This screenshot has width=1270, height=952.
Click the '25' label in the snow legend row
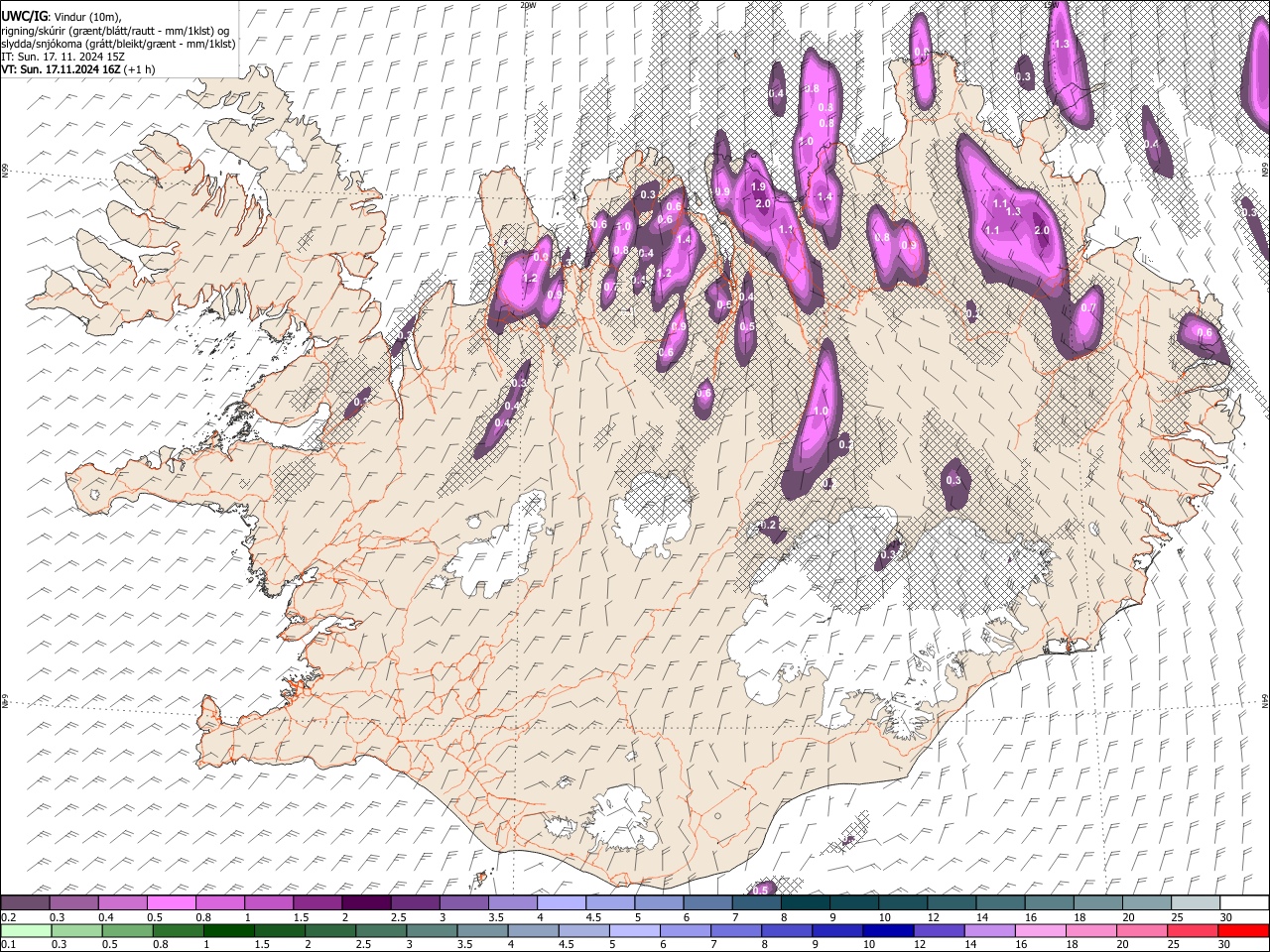click(x=1177, y=916)
